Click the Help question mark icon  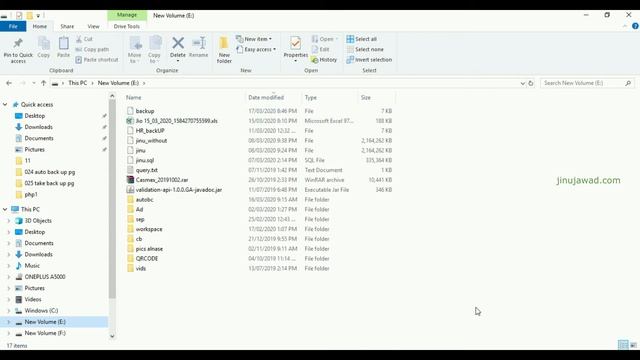pos(635,26)
